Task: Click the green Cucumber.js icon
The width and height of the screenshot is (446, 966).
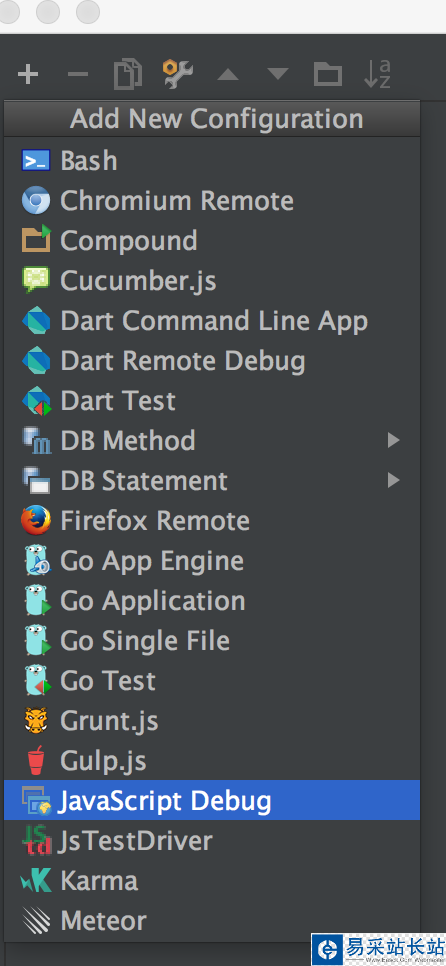Action: coord(36,280)
